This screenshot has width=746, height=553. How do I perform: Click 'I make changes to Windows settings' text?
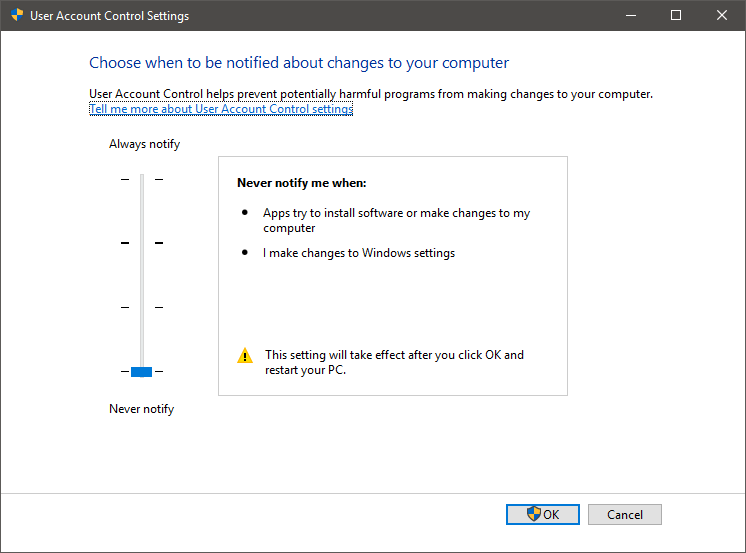tap(359, 253)
